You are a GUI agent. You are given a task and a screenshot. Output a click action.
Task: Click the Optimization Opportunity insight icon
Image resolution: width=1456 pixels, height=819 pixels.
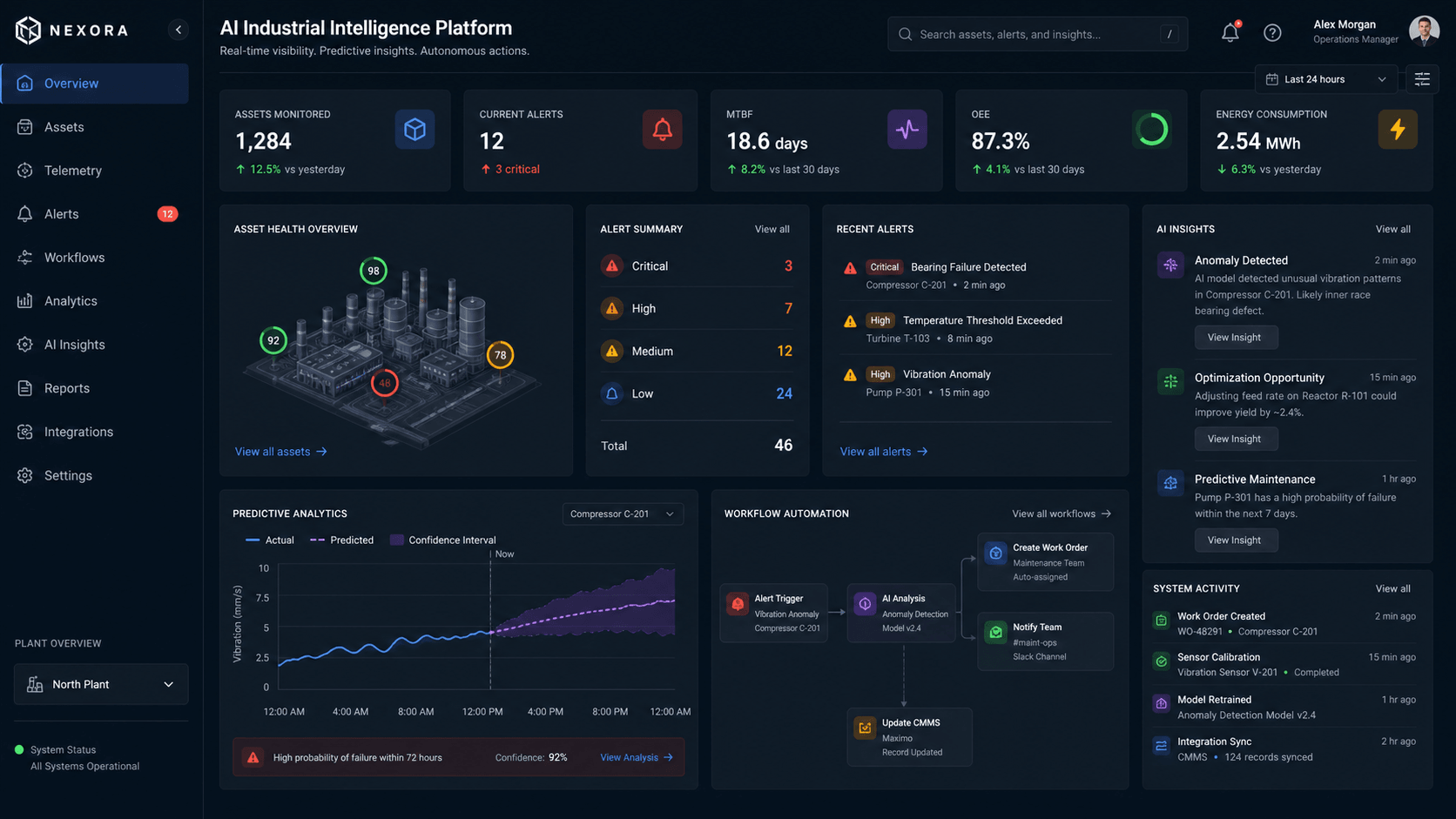tap(1170, 381)
